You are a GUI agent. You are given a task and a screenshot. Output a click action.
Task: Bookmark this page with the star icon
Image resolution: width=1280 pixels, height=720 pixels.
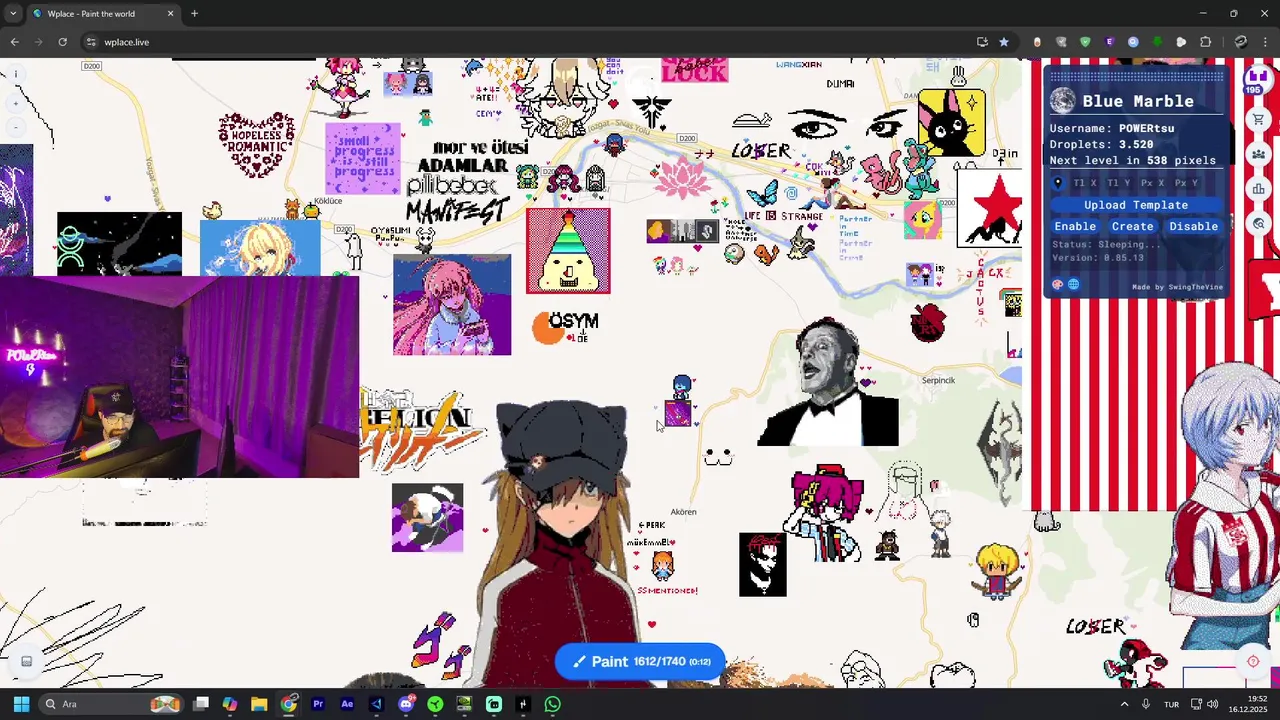point(1004,42)
